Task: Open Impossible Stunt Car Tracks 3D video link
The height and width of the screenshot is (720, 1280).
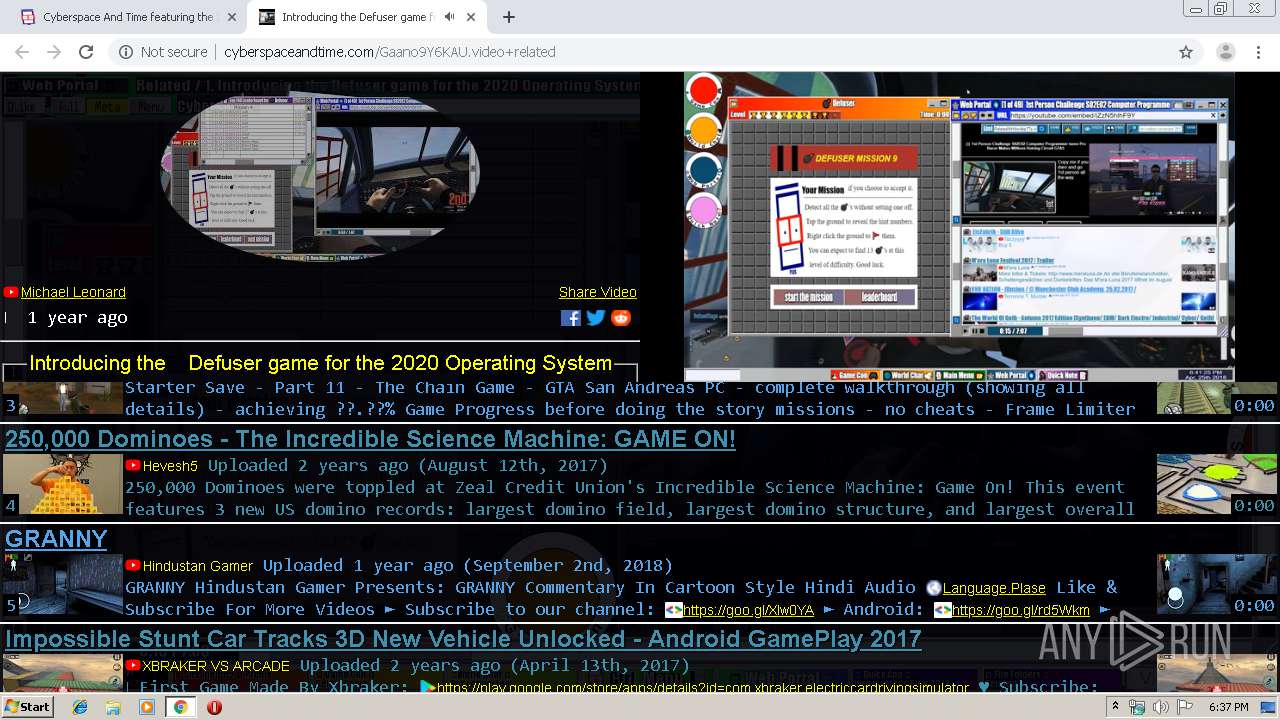Action: 463,639
